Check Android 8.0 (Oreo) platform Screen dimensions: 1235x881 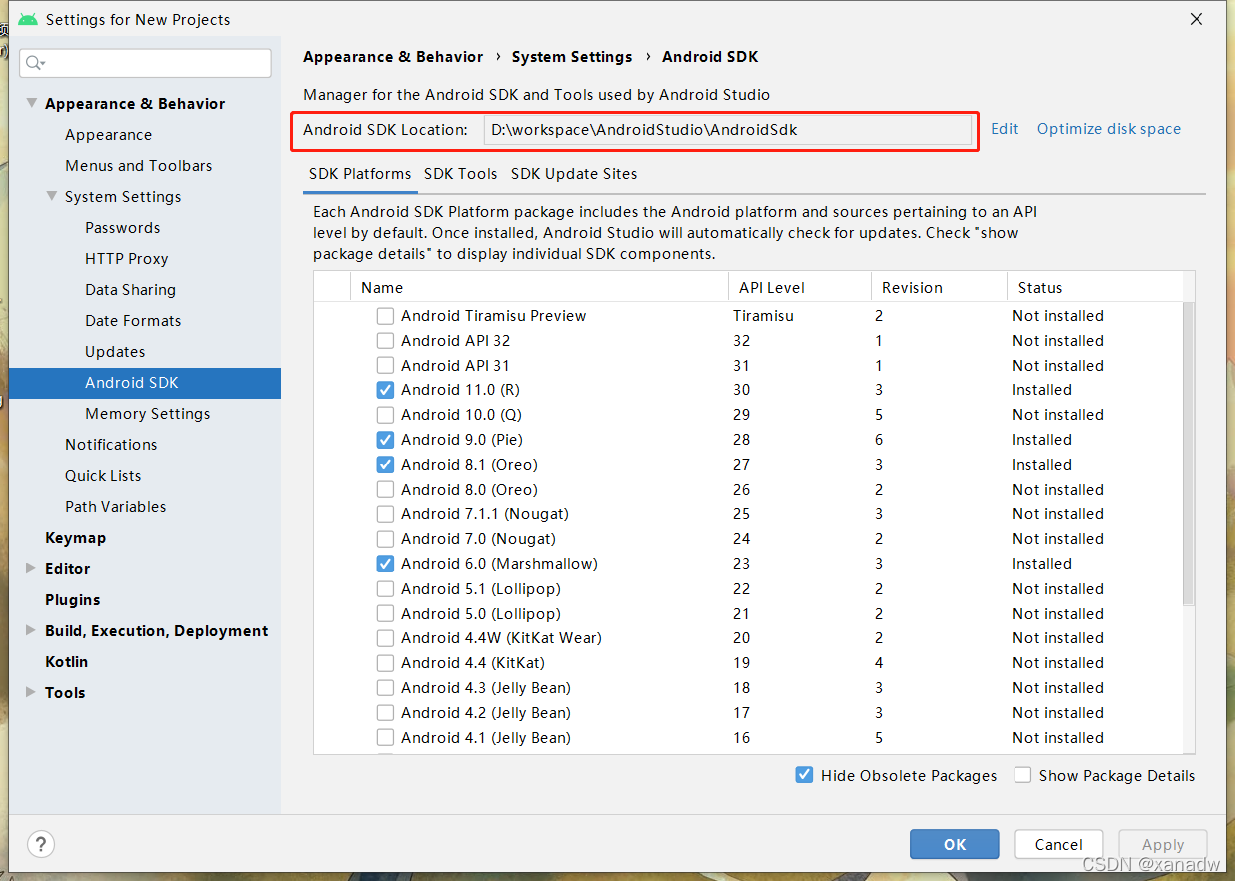coord(385,490)
